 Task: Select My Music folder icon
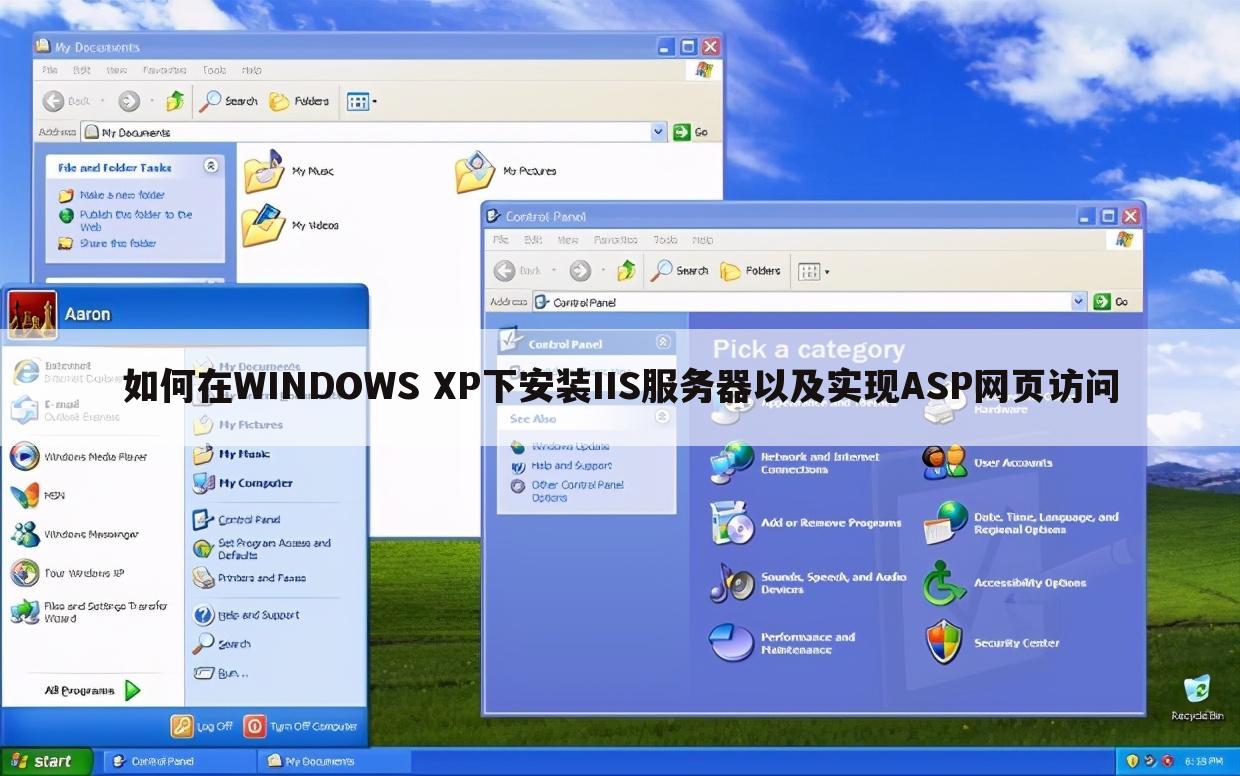tap(264, 171)
